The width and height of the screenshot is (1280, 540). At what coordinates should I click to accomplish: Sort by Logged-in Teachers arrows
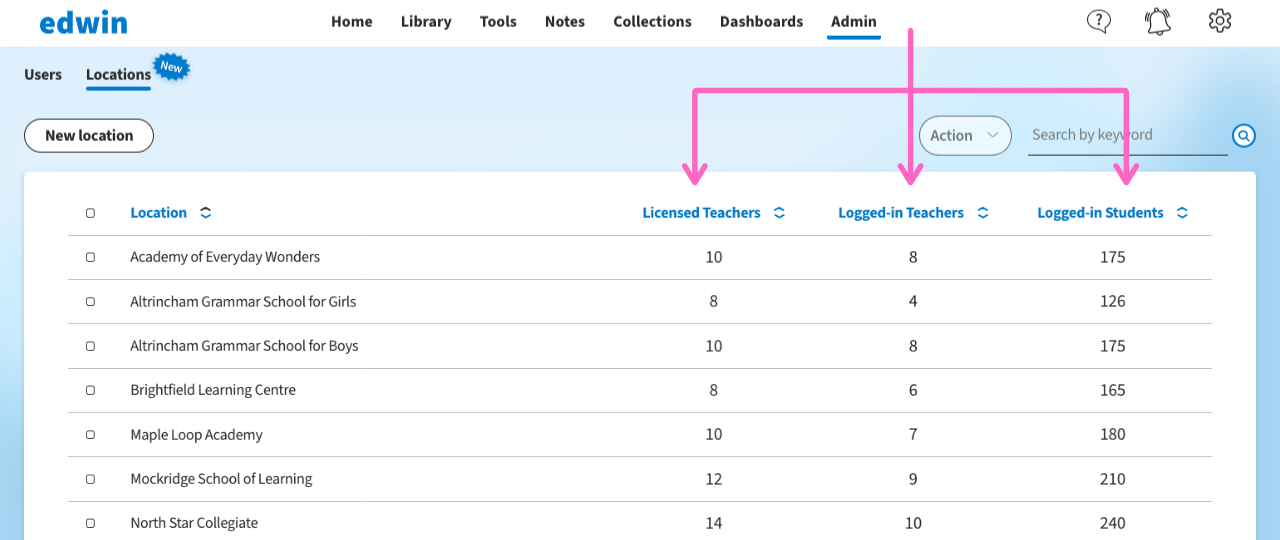tap(983, 213)
